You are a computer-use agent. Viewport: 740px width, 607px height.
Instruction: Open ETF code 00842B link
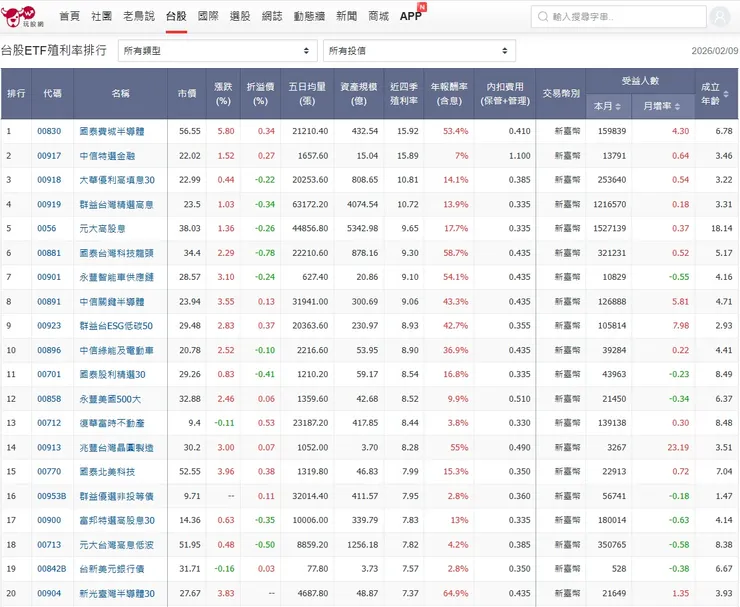click(52, 569)
